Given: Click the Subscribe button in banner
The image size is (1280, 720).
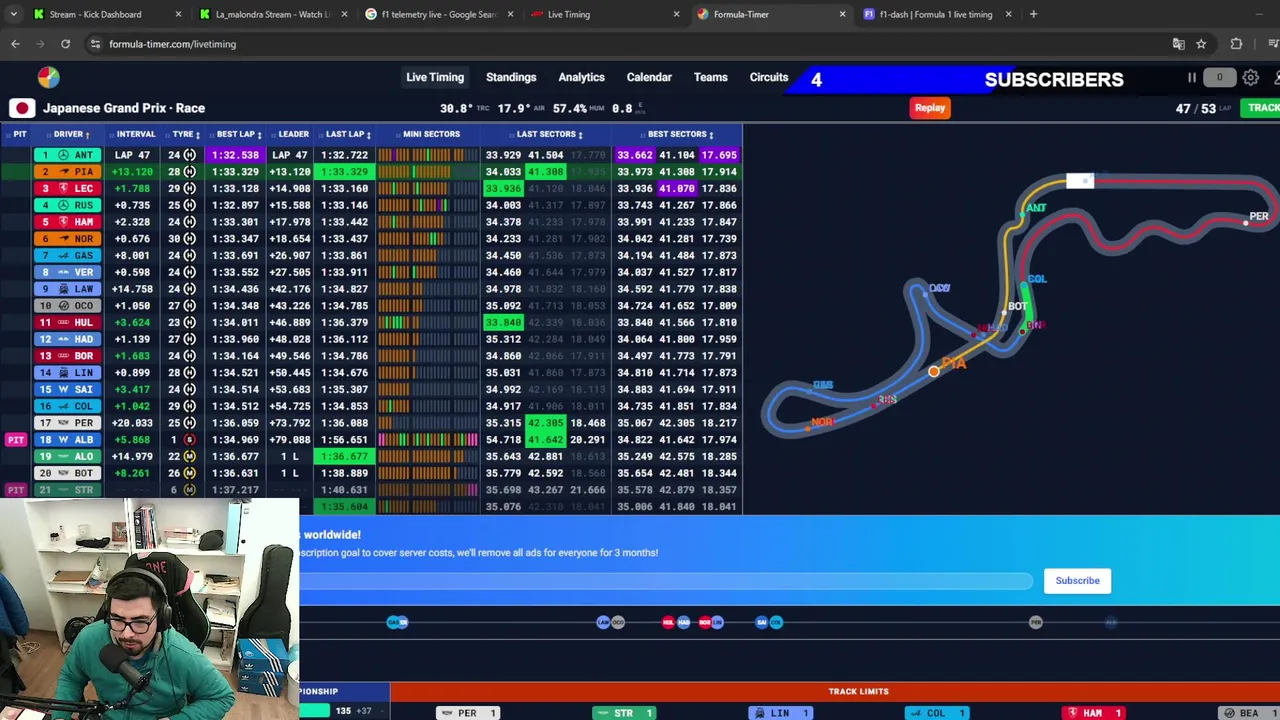Looking at the screenshot, I should [x=1077, y=581].
